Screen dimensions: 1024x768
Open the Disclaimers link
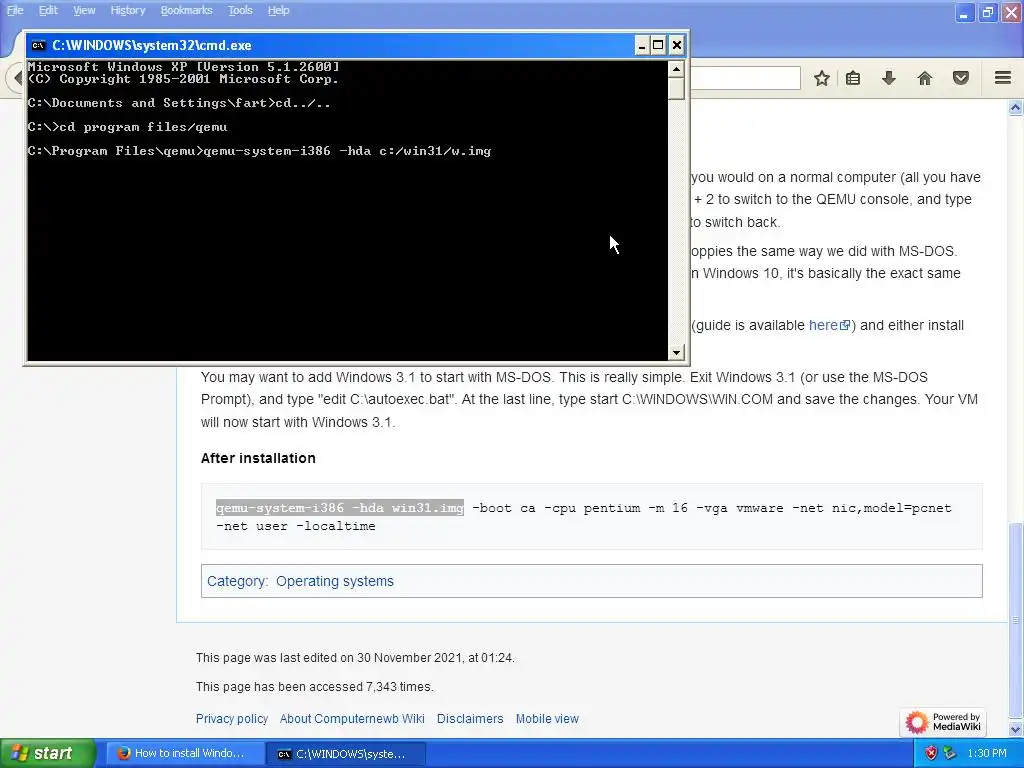470,718
